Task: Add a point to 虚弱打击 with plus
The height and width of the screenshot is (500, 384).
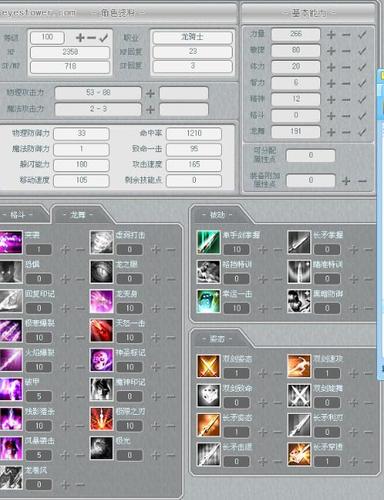Action: coord(156,250)
